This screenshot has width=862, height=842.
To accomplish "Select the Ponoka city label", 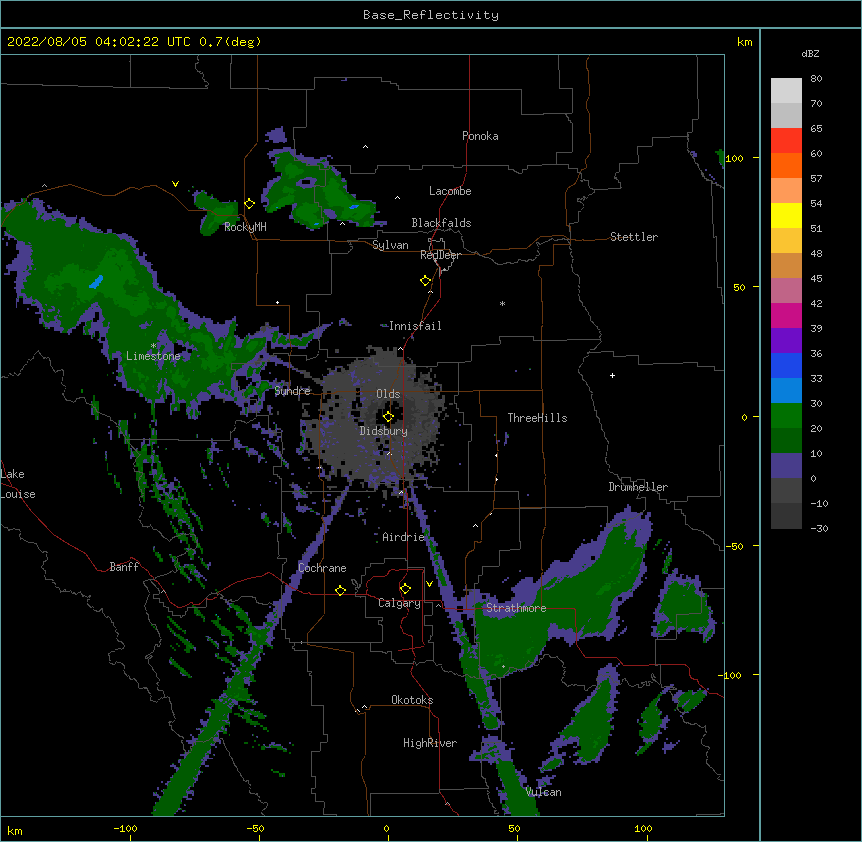I will 480,136.
